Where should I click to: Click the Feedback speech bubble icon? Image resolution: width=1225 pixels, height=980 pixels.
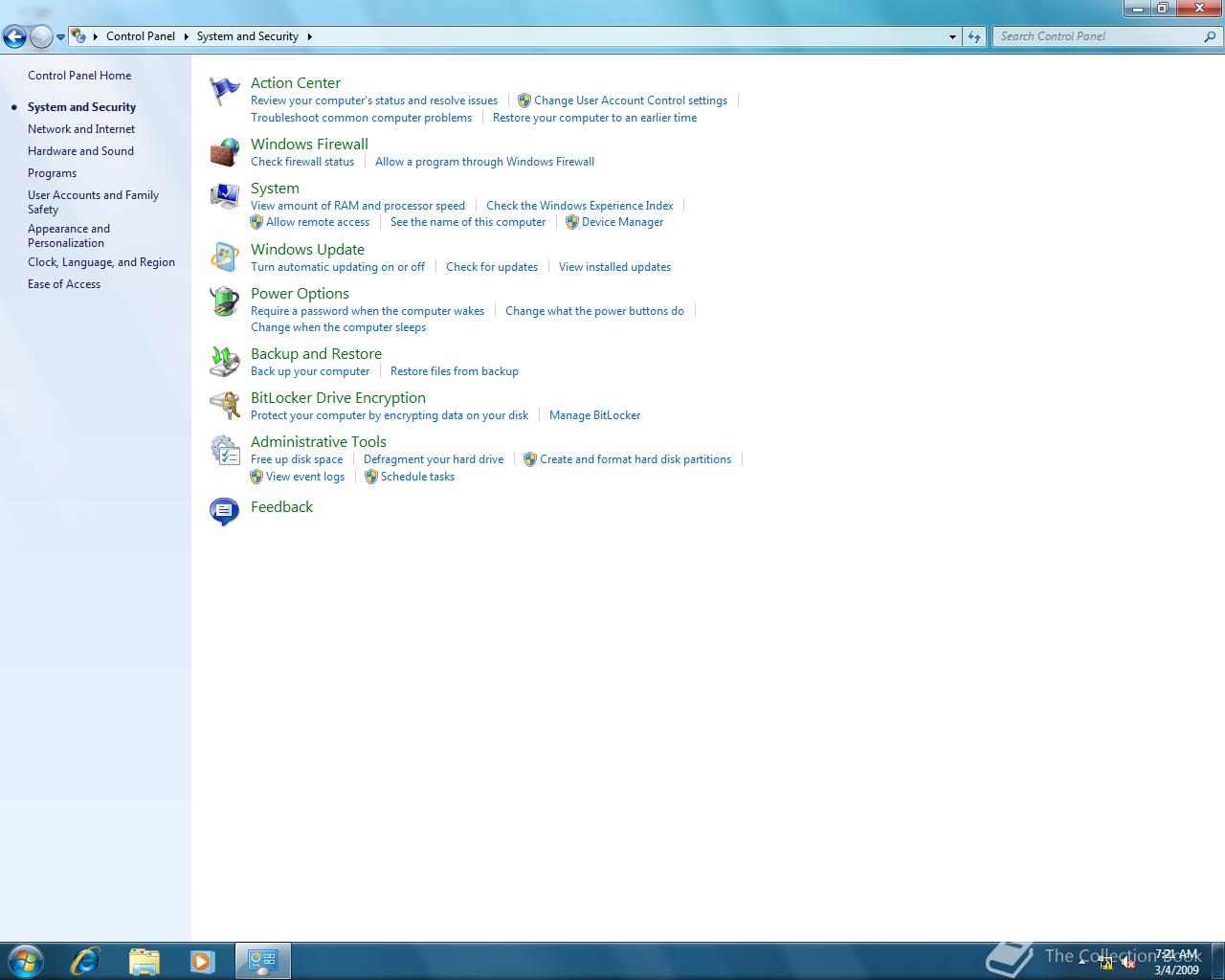[224, 512]
